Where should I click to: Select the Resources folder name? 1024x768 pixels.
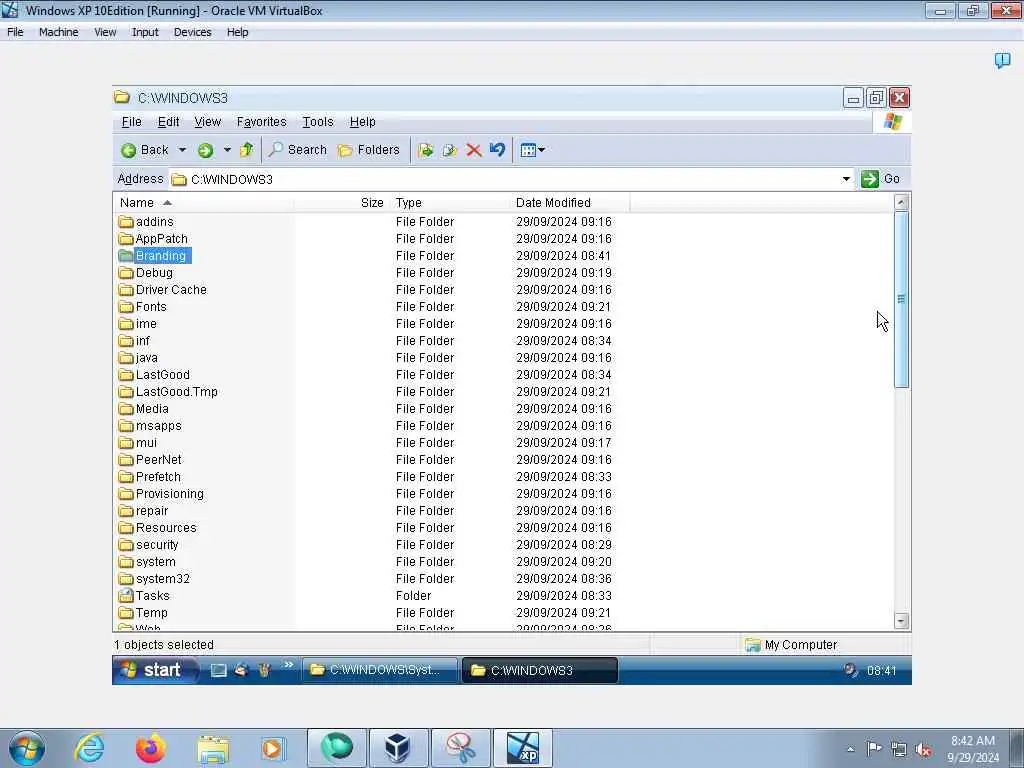[x=166, y=528]
